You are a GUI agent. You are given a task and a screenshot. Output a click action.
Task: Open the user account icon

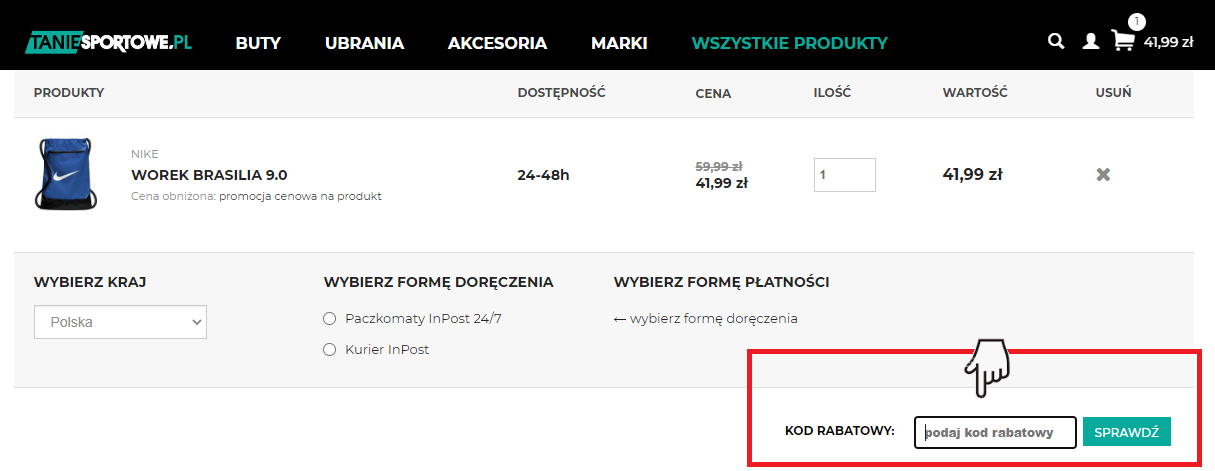[1091, 42]
